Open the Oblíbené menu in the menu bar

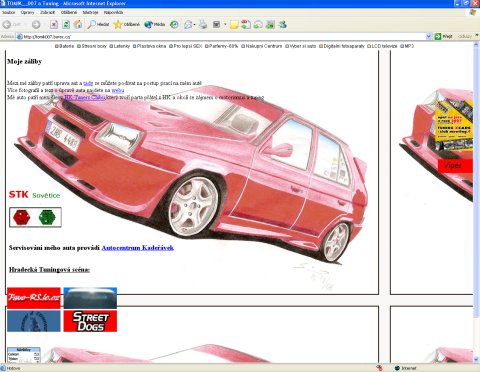coord(69,12)
